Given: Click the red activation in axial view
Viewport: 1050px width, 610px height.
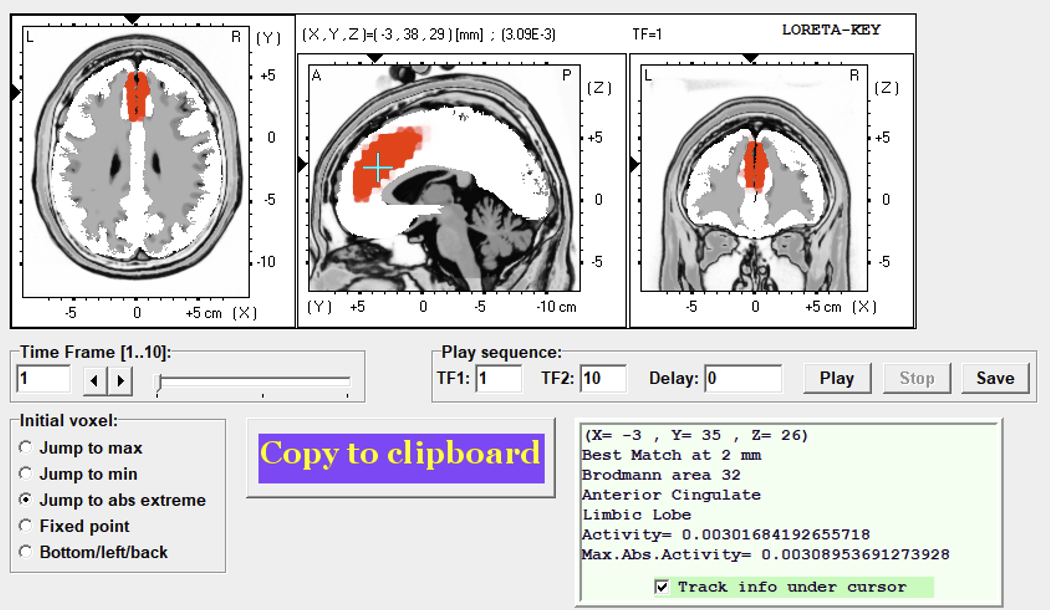Looking at the screenshot, I should 137,96.
